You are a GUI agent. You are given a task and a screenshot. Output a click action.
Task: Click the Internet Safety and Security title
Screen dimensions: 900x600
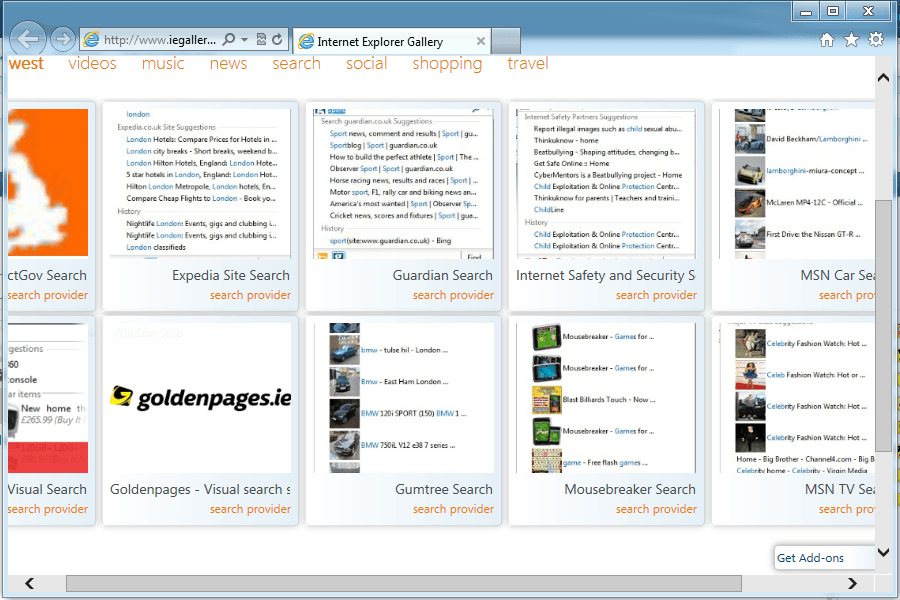pos(606,276)
